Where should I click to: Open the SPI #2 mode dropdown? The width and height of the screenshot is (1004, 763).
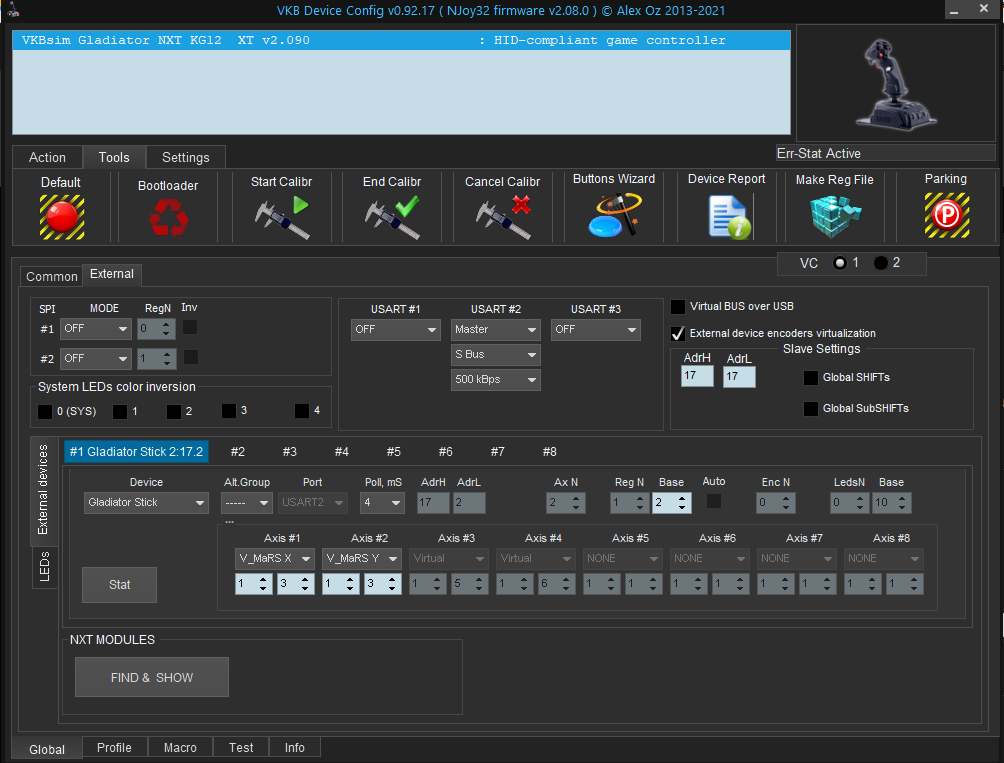(x=95, y=358)
